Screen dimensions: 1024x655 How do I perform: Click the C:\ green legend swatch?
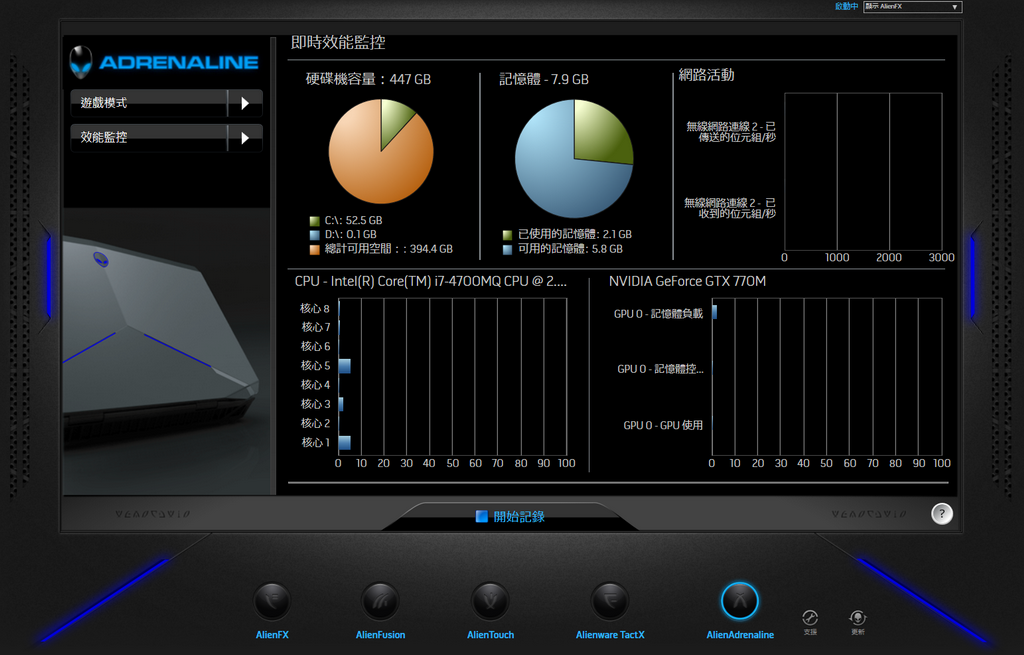(x=315, y=221)
